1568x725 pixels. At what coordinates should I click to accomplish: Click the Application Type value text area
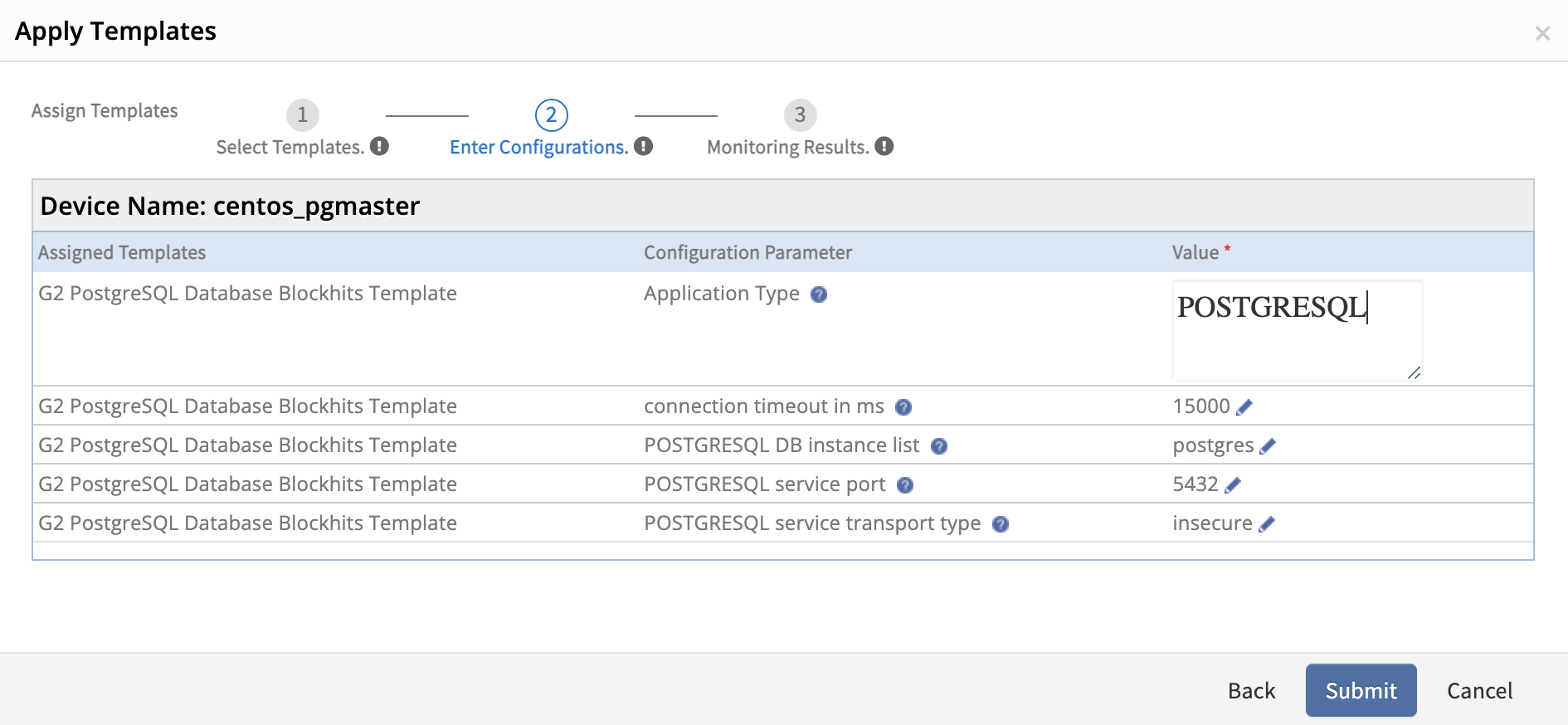(1297, 330)
